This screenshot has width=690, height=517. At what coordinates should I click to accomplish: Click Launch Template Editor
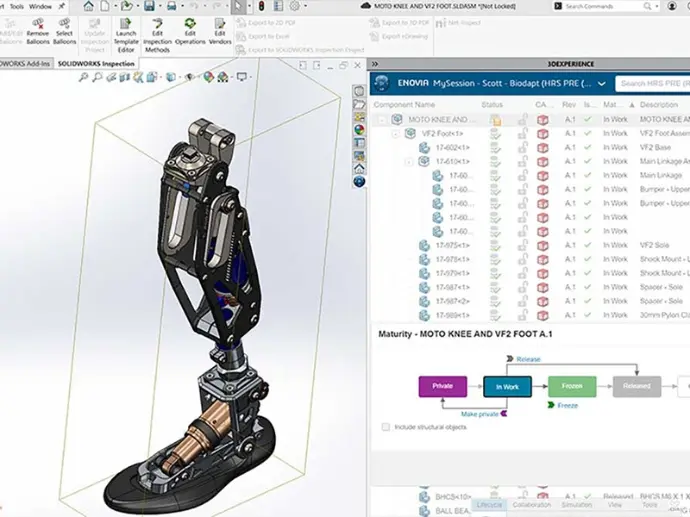pyautogui.click(x=126, y=36)
